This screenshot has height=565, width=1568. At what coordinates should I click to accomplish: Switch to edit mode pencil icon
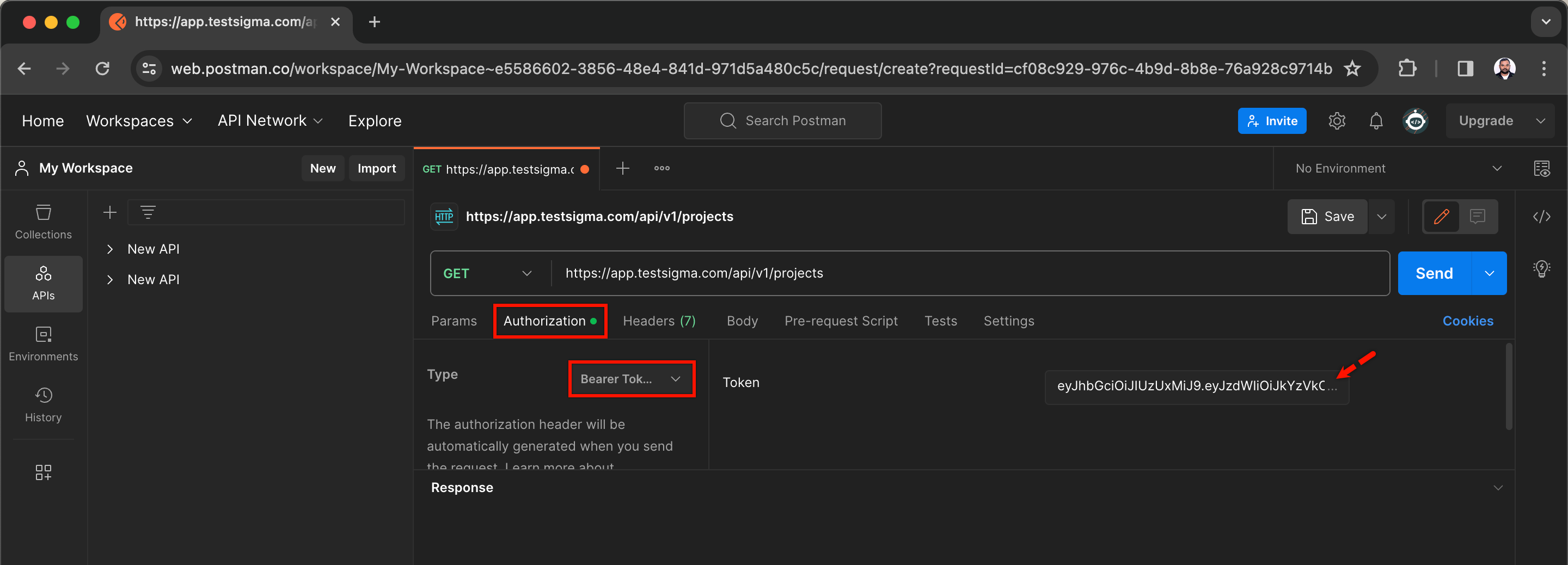coord(1441,217)
